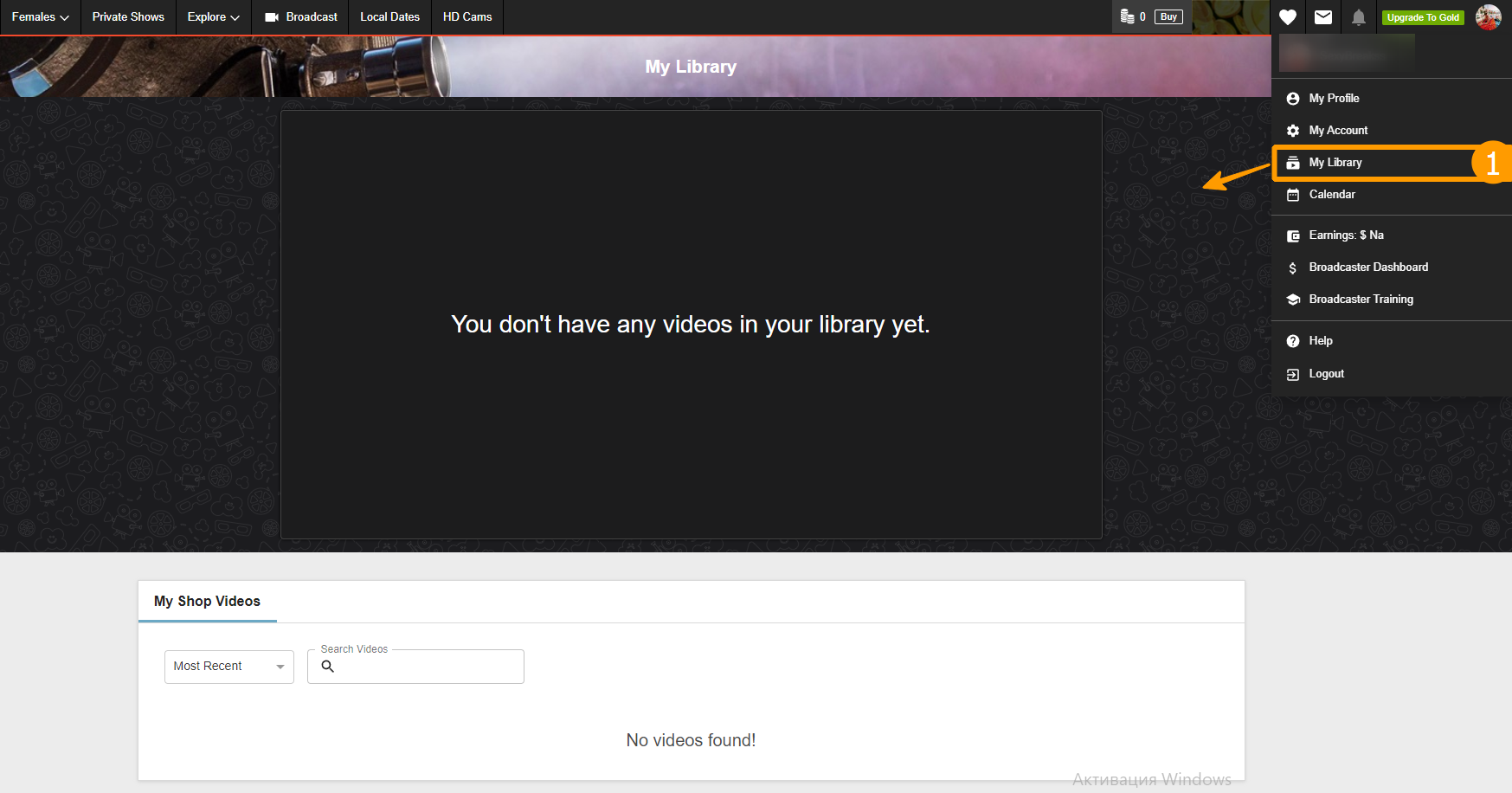Viewport: 1512px width, 793px height.
Task: Switch to the My Shop Videos tab
Action: point(207,602)
